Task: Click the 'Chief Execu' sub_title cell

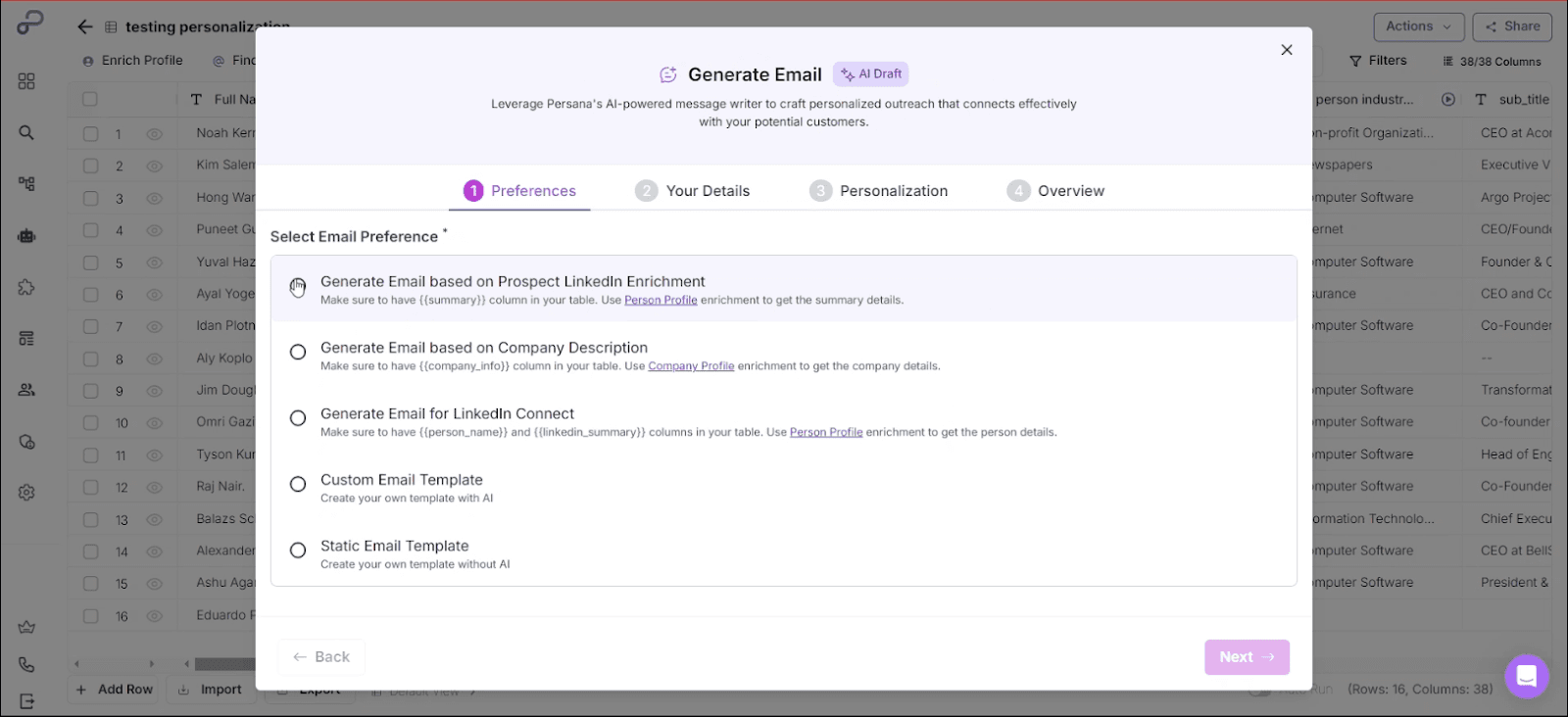Action: coord(1516,519)
